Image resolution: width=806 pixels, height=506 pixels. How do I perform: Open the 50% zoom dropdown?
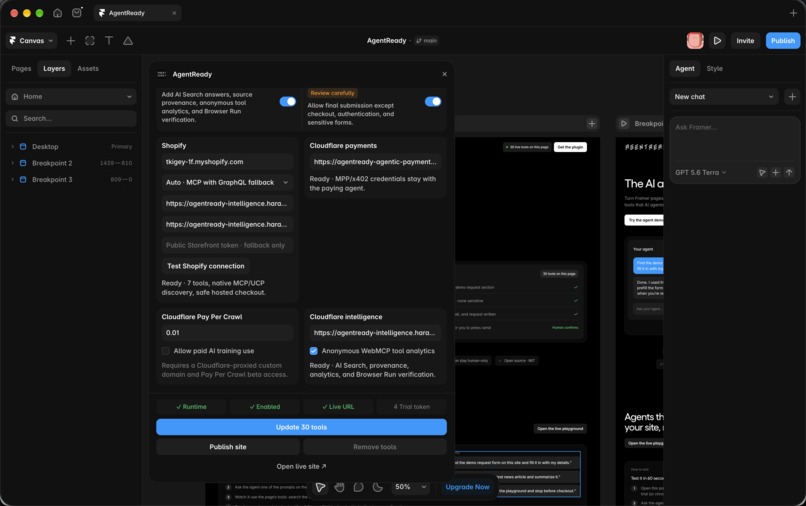click(410, 487)
